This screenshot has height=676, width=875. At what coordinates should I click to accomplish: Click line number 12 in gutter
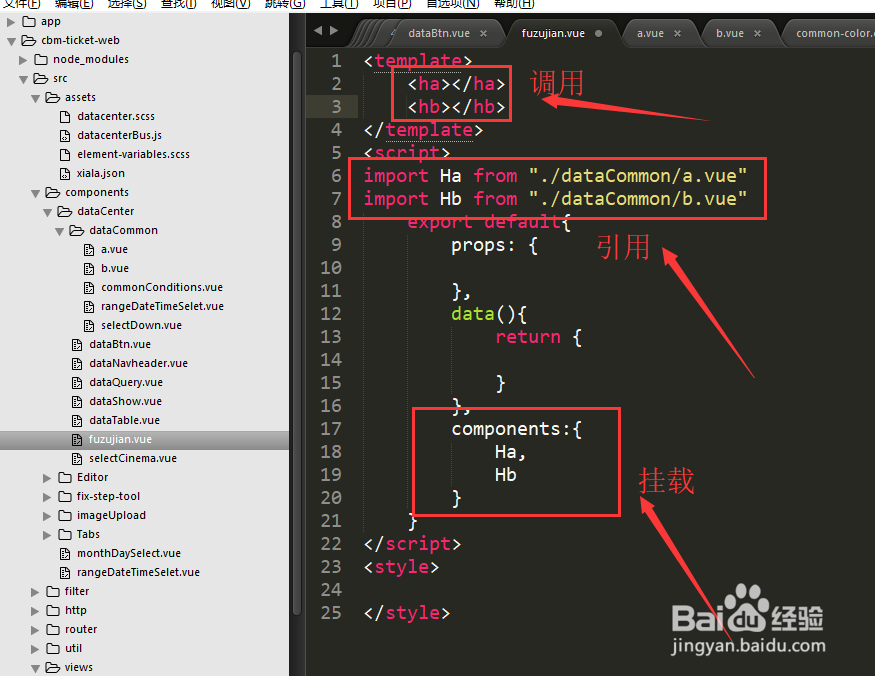(330, 314)
